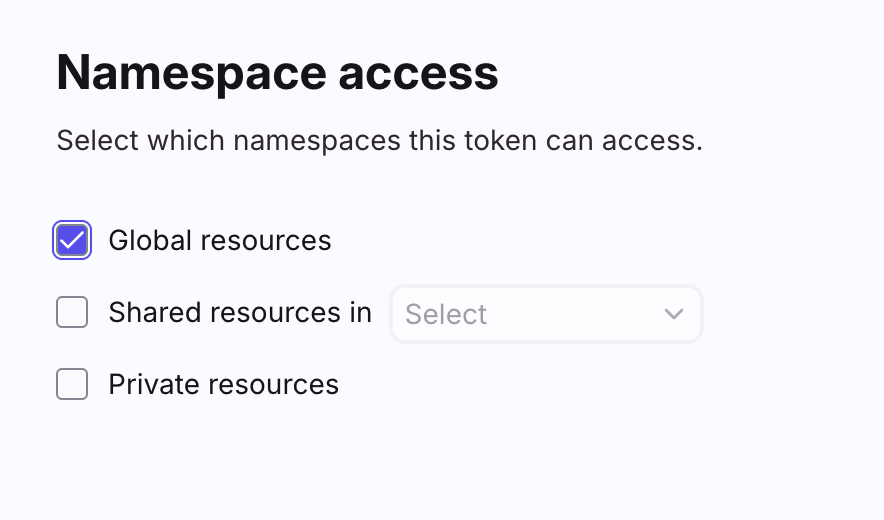Click the 'Select' placeholder text
This screenshot has width=884, height=520.
(446, 314)
